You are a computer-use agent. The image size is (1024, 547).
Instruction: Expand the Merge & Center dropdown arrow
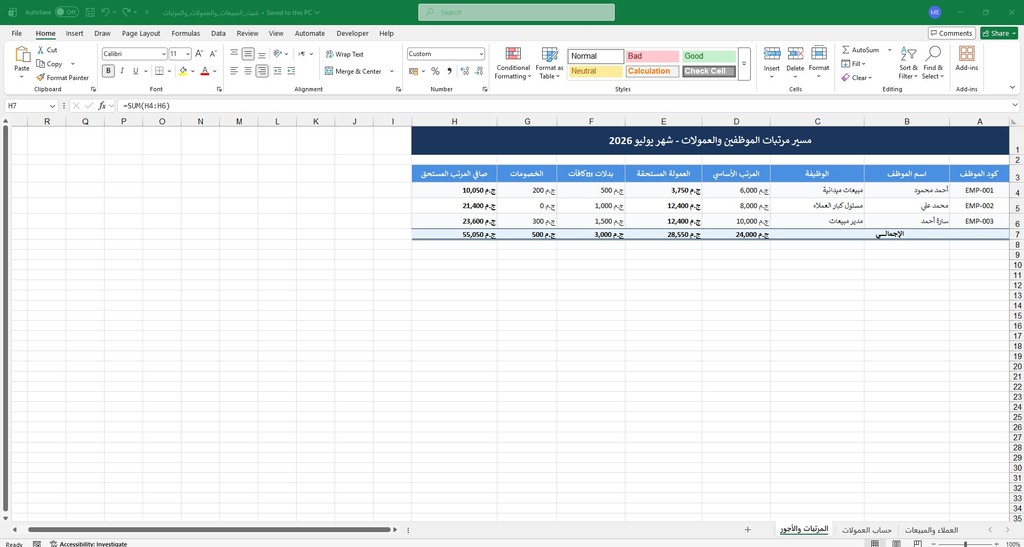click(x=392, y=71)
